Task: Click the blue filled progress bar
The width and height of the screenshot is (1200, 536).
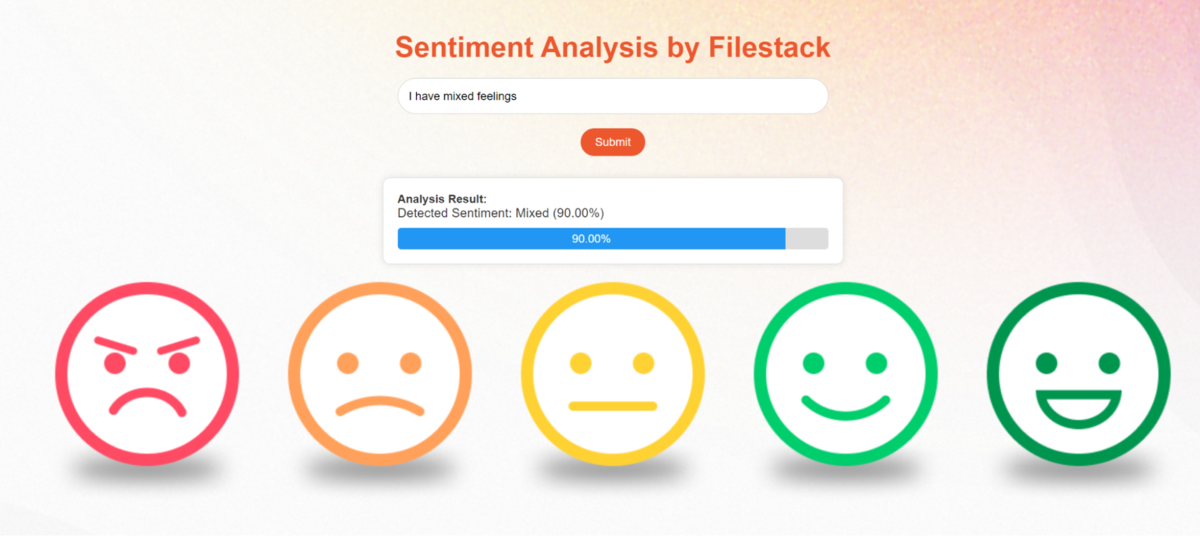Action: coord(500,239)
